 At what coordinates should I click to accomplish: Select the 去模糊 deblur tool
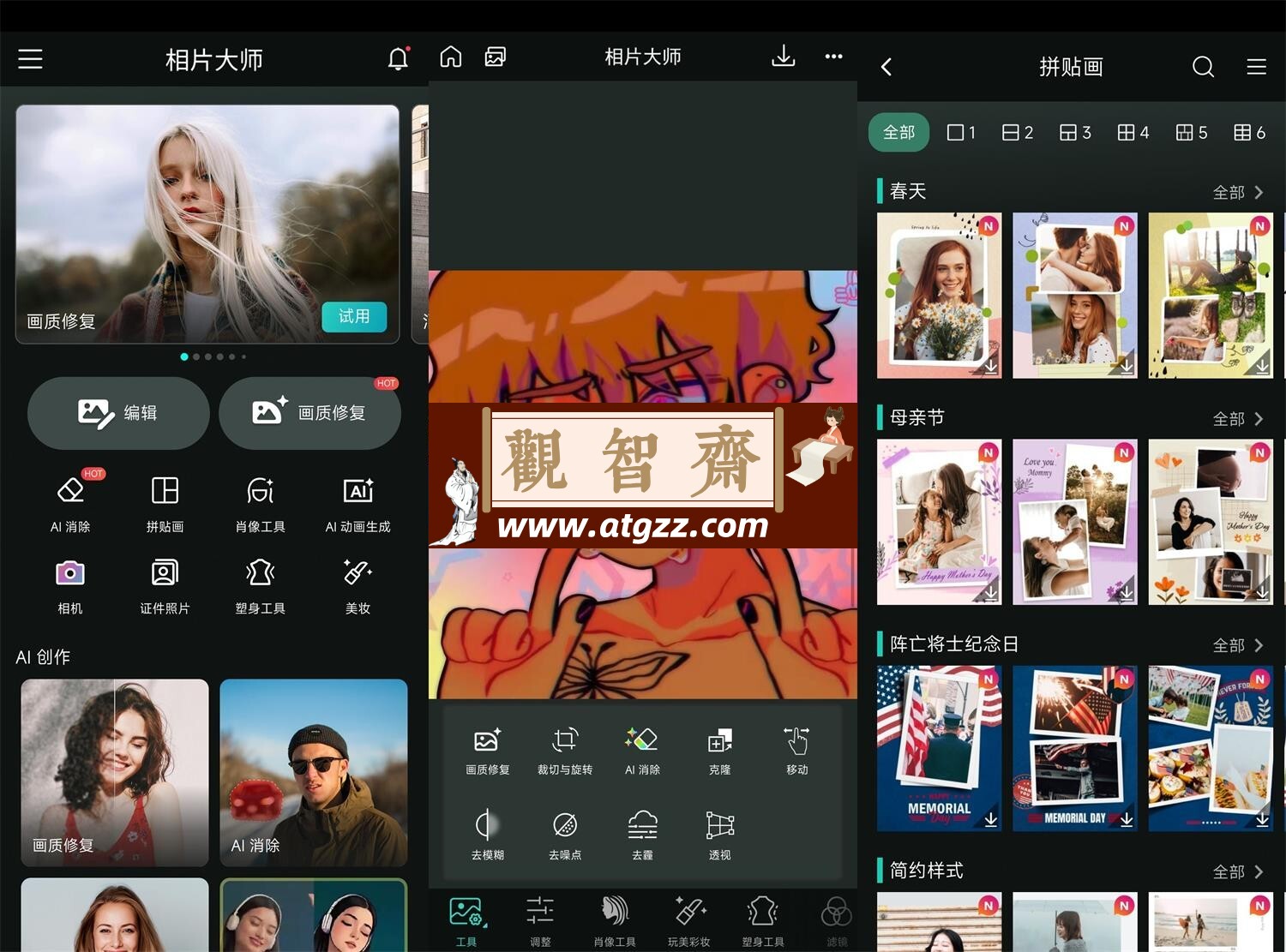click(488, 835)
